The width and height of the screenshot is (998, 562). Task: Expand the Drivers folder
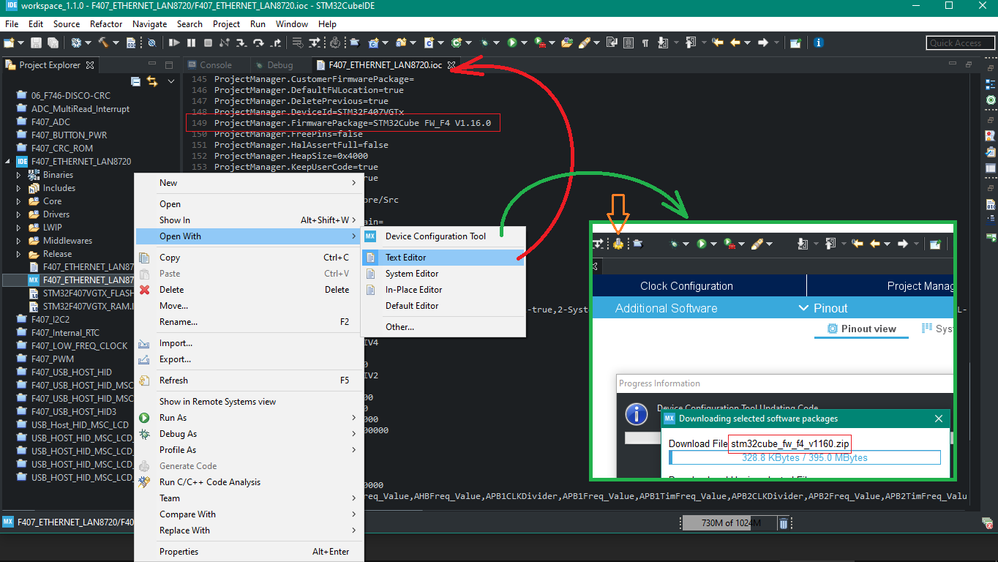tap(18, 214)
